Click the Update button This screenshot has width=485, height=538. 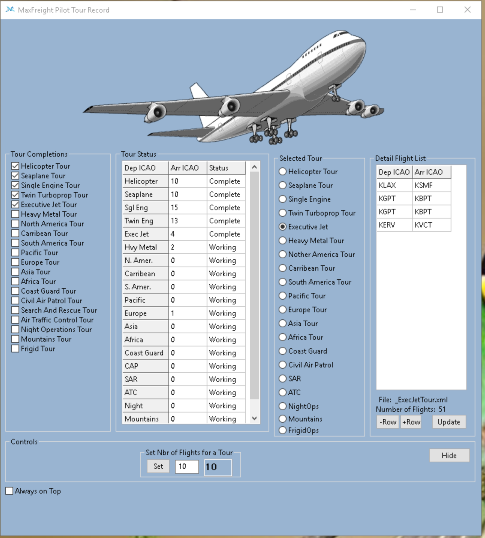449,422
